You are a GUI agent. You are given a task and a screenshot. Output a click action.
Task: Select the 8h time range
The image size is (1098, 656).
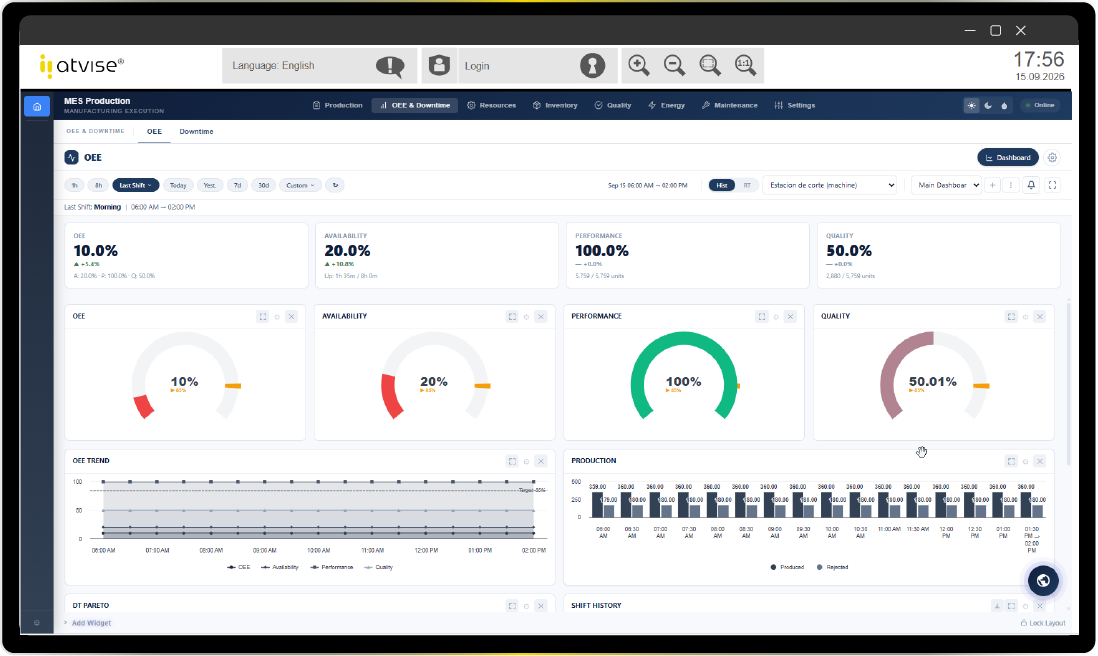point(98,186)
